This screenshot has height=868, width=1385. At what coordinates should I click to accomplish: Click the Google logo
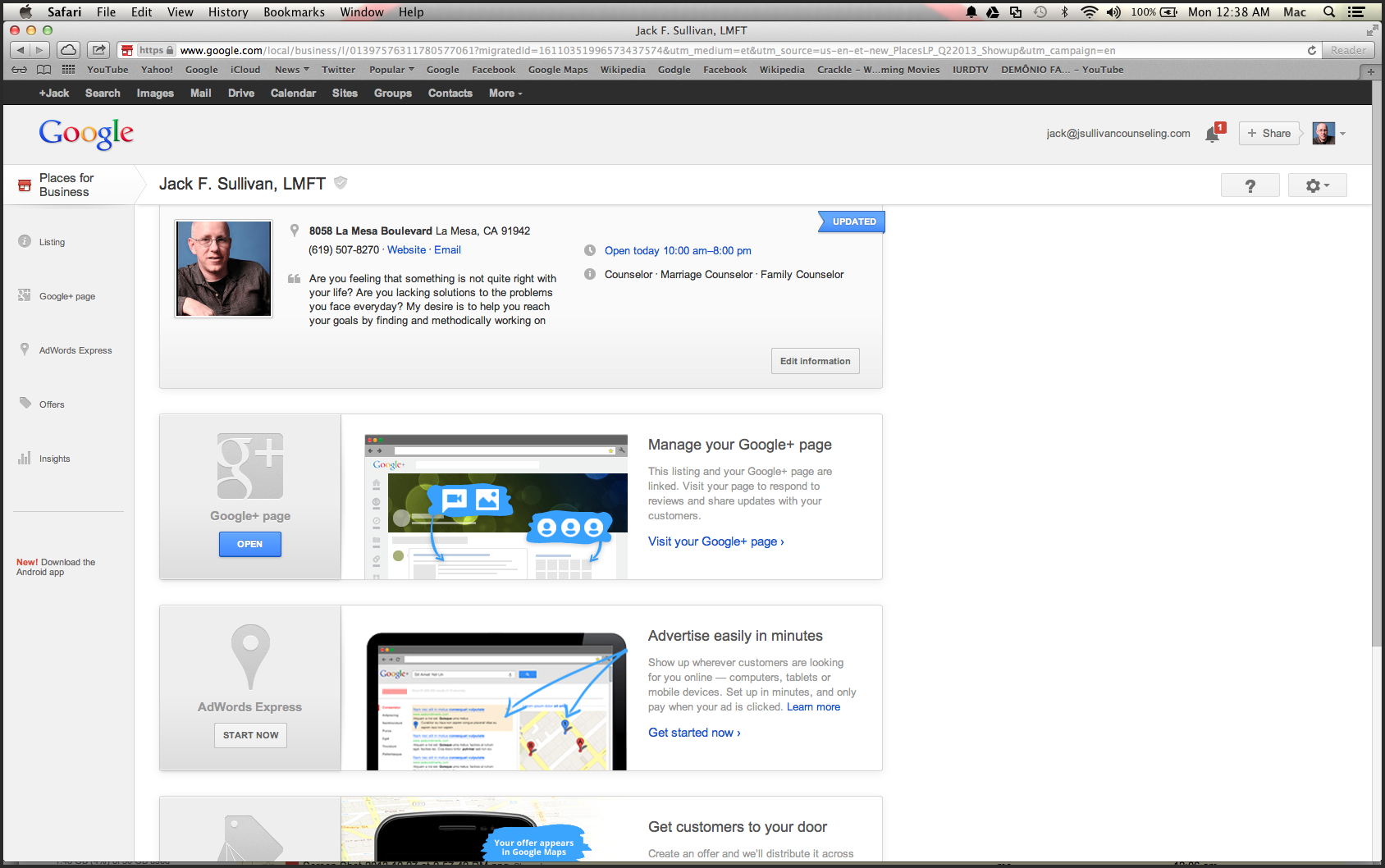pyautogui.click(x=86, y=134)
